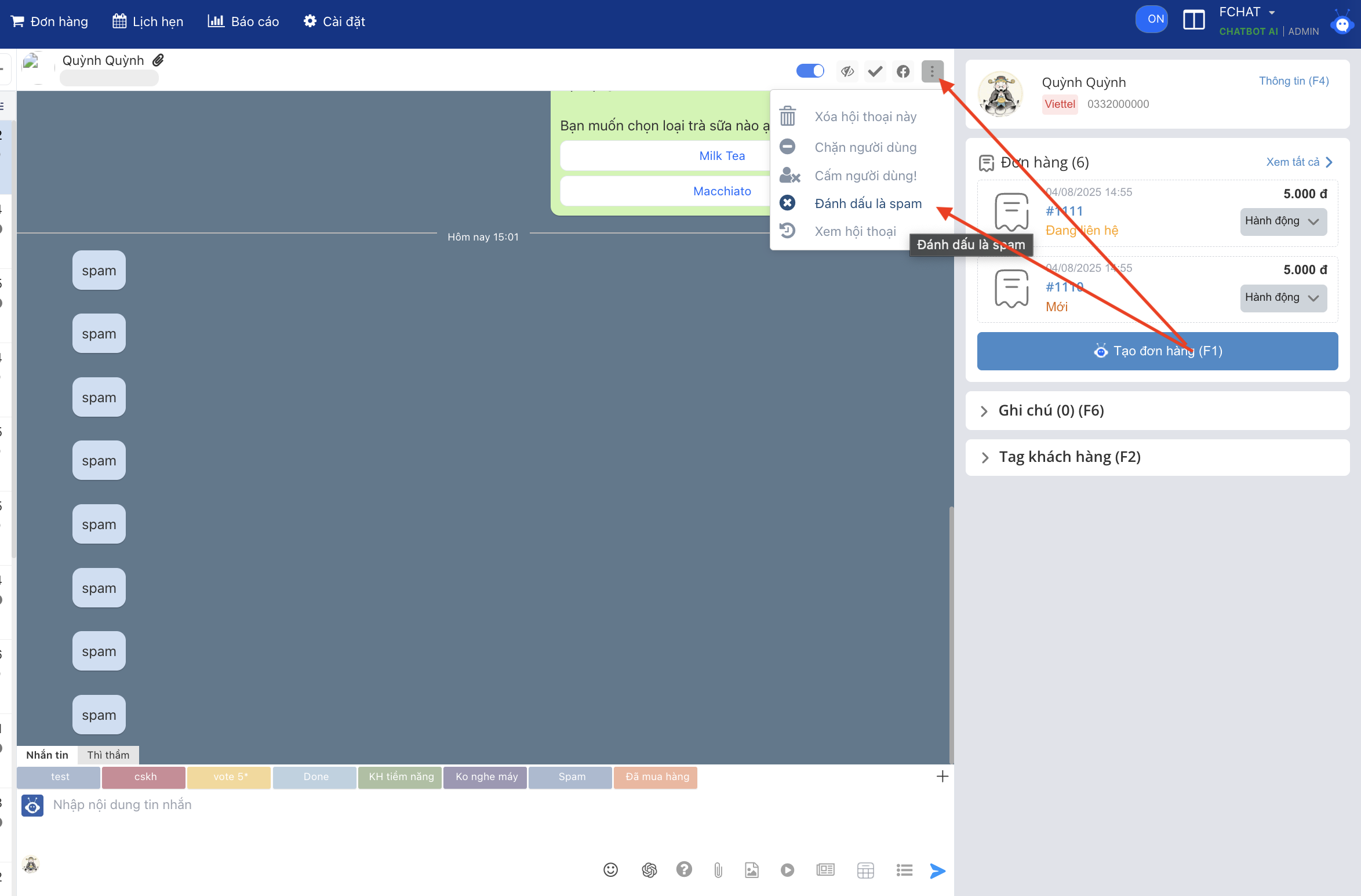Expand the Tag khách hàng (F2) section
The image size is (1361, 896).
(x=1069, y=457)
